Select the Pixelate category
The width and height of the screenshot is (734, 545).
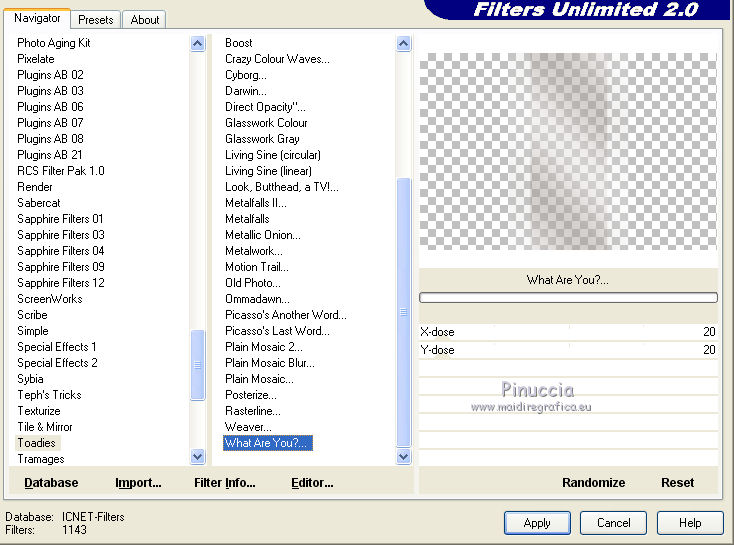tap(36, 59)
